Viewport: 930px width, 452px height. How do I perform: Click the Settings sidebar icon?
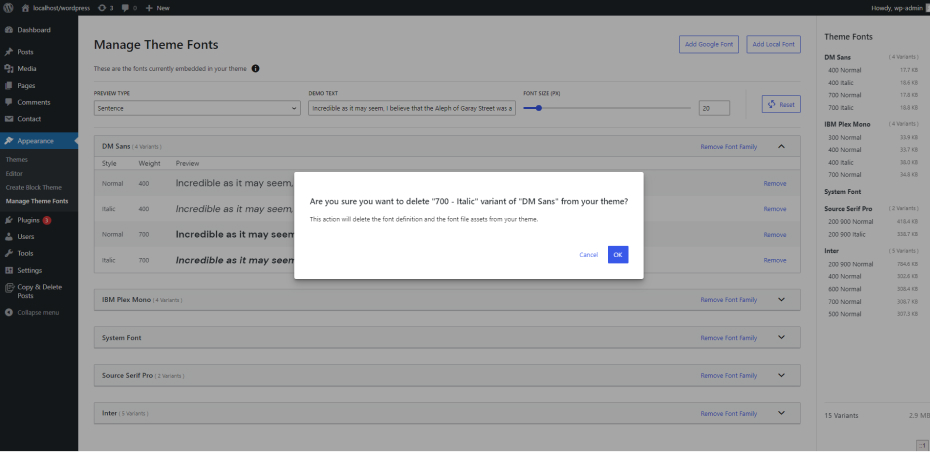coord(9,270)
